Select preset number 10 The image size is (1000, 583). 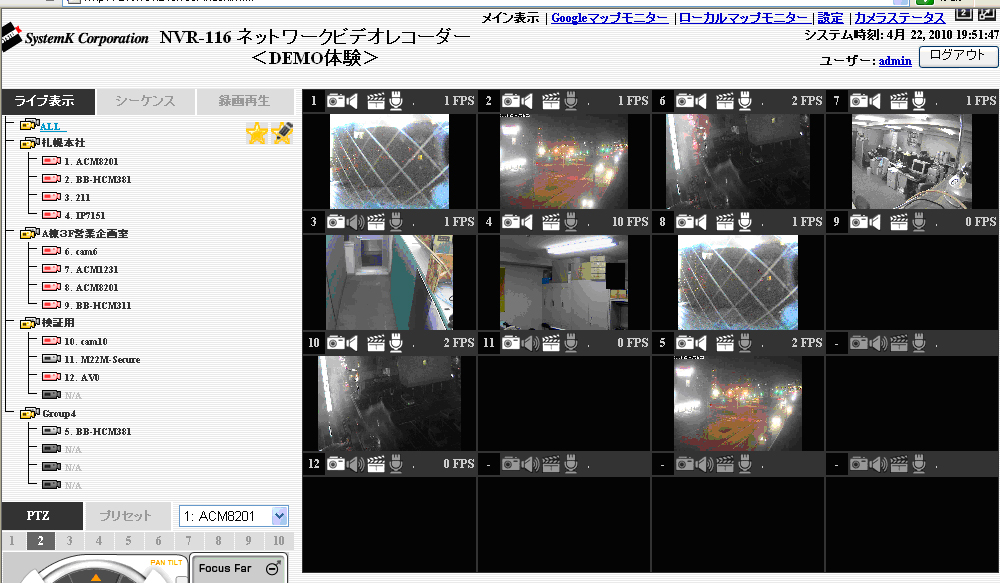click(x=279, y=541)
